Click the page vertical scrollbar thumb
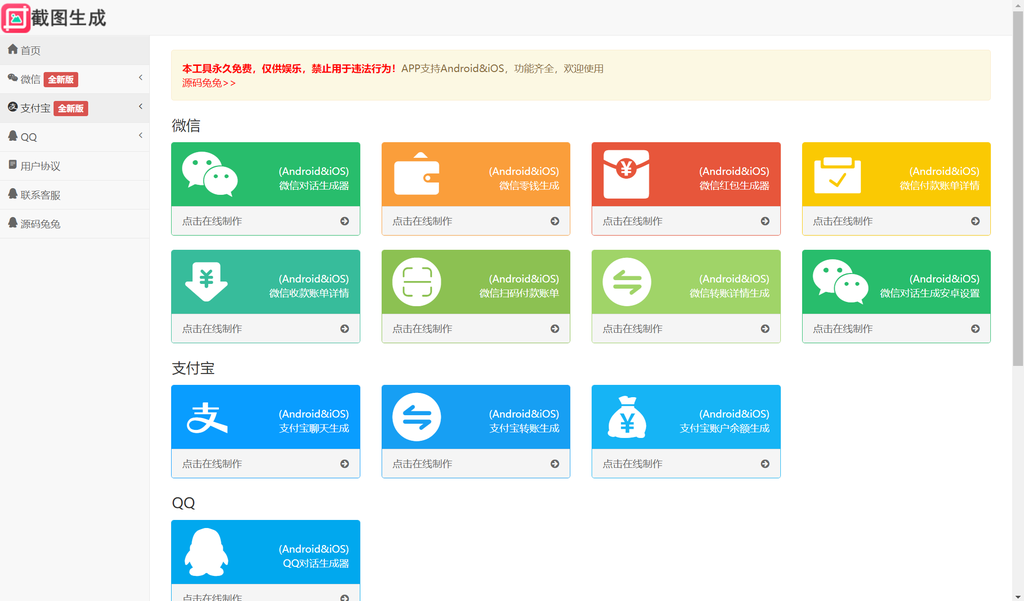This screenshot has height=601, width=1024. [x=1017, y=186]
